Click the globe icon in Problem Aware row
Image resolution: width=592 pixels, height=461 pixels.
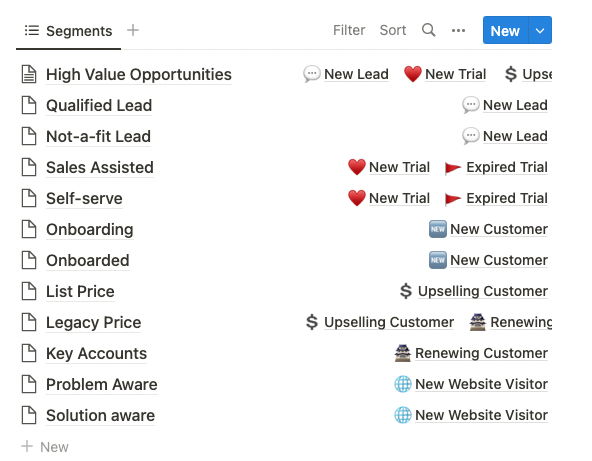[403, 384]
